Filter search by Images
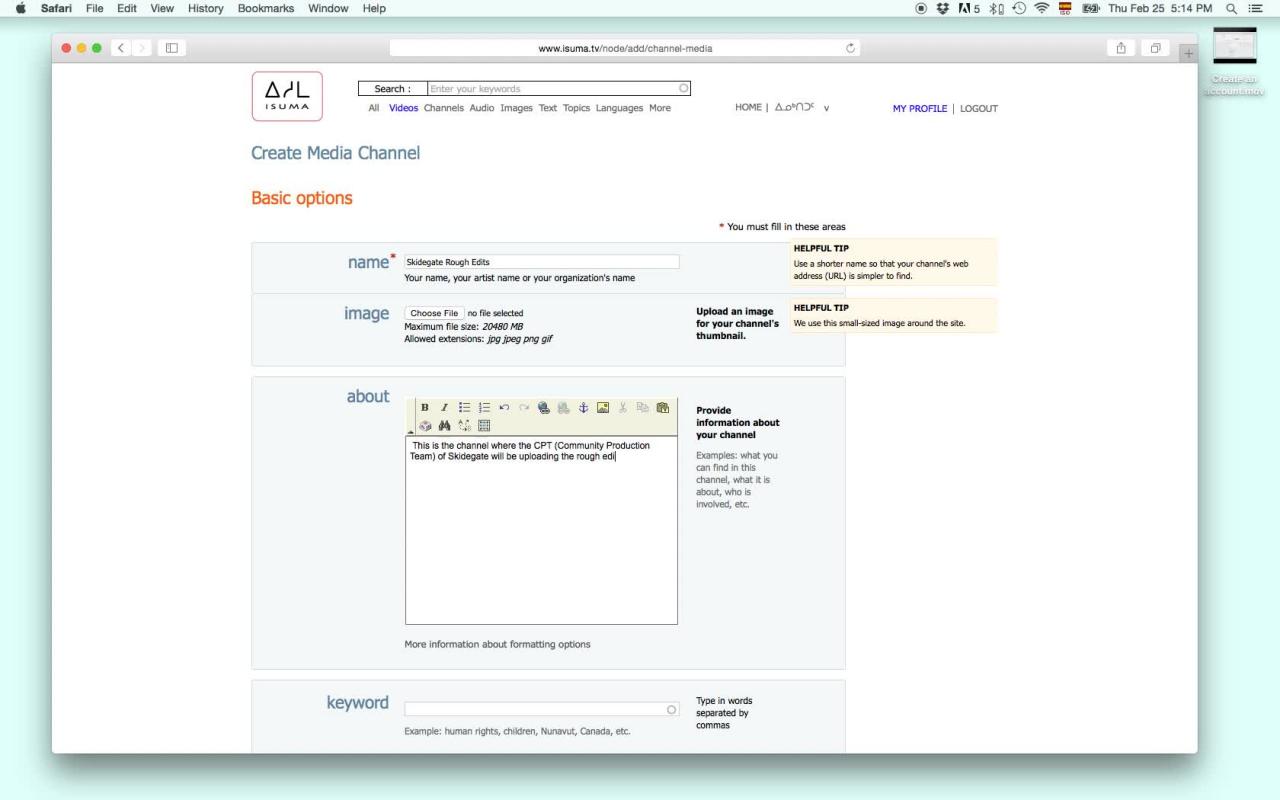Screen dimensions: 1280x800 click(x=516, y=108)
